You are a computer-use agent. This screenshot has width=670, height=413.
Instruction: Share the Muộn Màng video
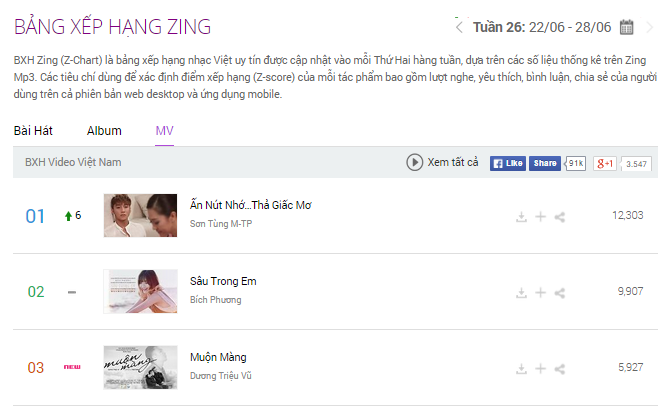560,368
